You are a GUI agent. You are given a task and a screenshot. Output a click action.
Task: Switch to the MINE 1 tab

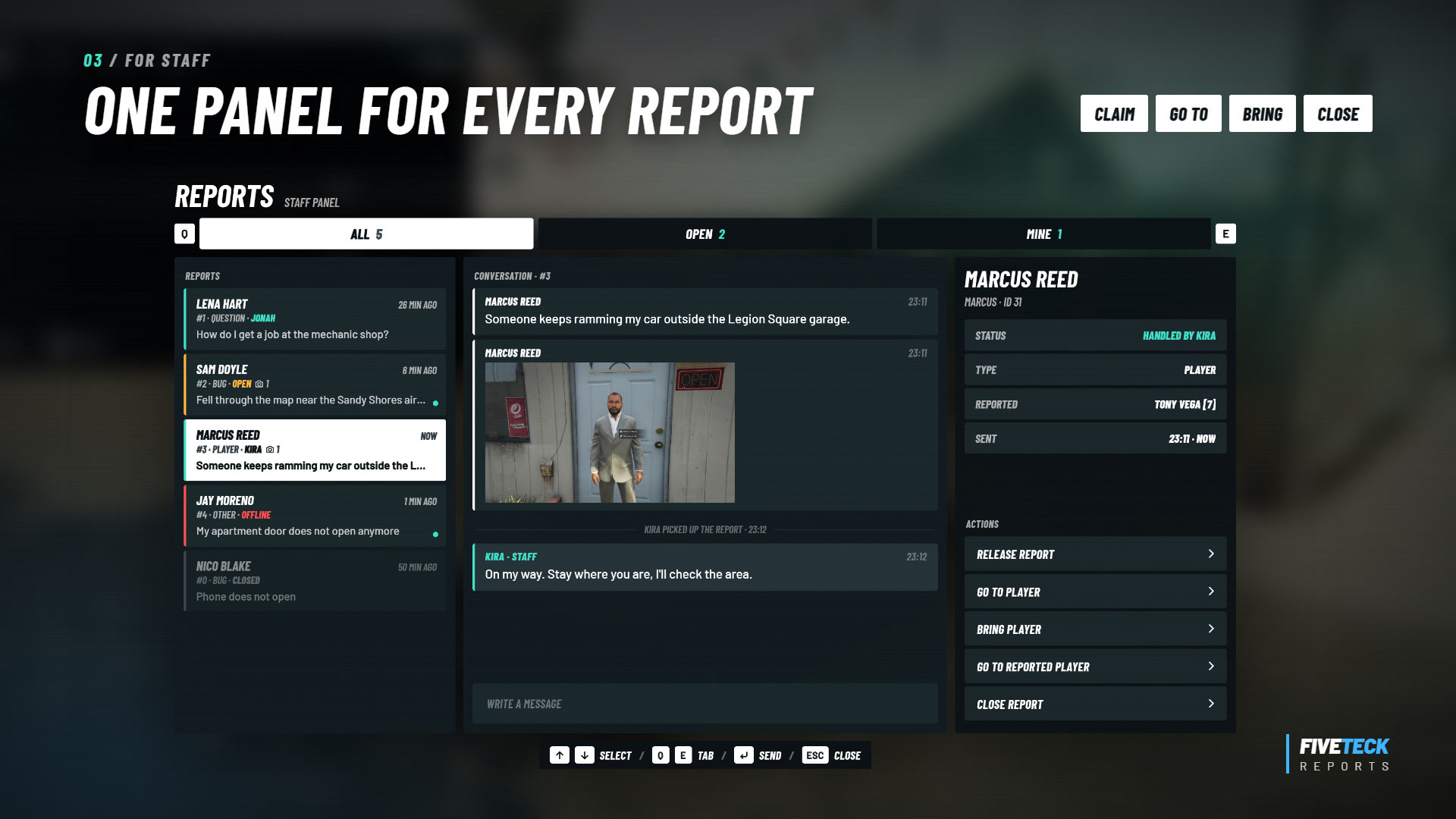[1043, 234]
